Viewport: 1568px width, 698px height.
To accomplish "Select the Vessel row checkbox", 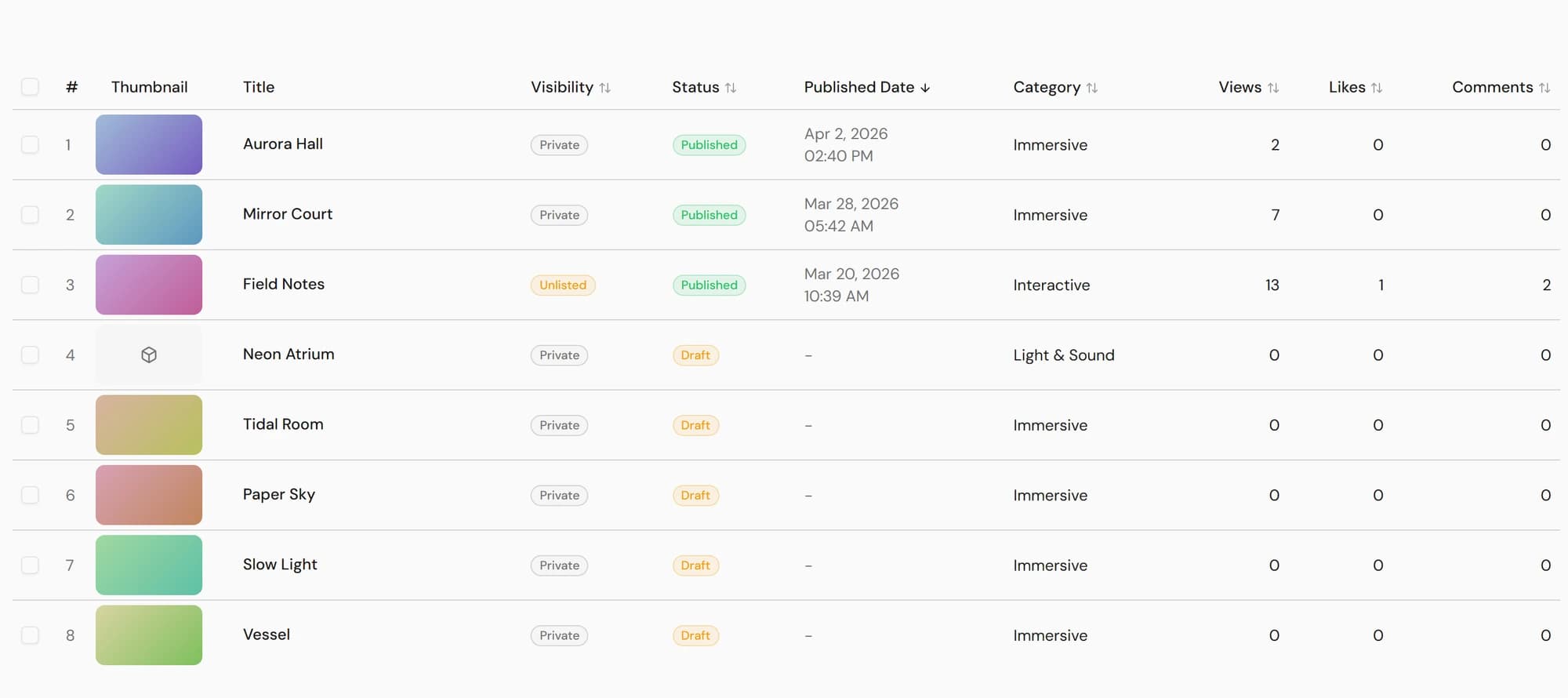I will click(x=30, y=635).
